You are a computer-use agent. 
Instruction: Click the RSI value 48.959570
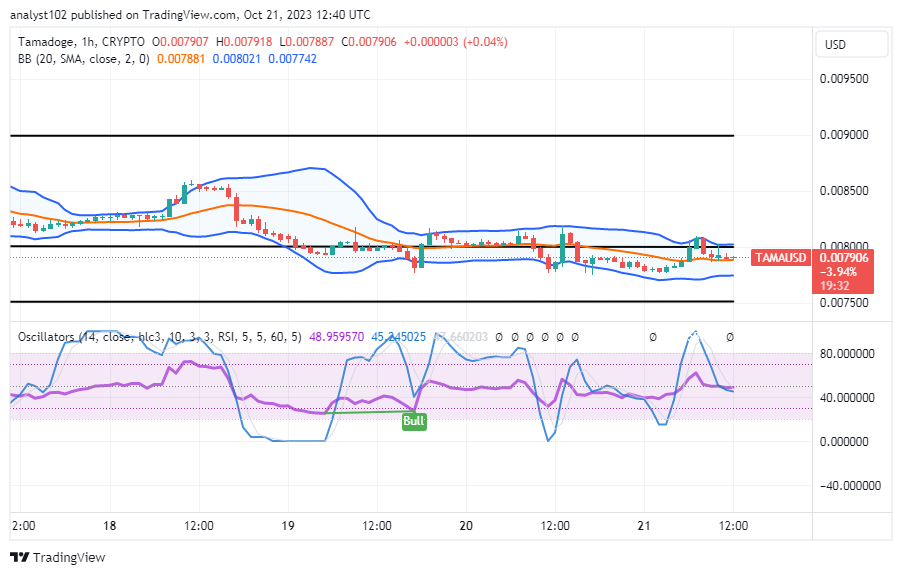tap(337, 336)
